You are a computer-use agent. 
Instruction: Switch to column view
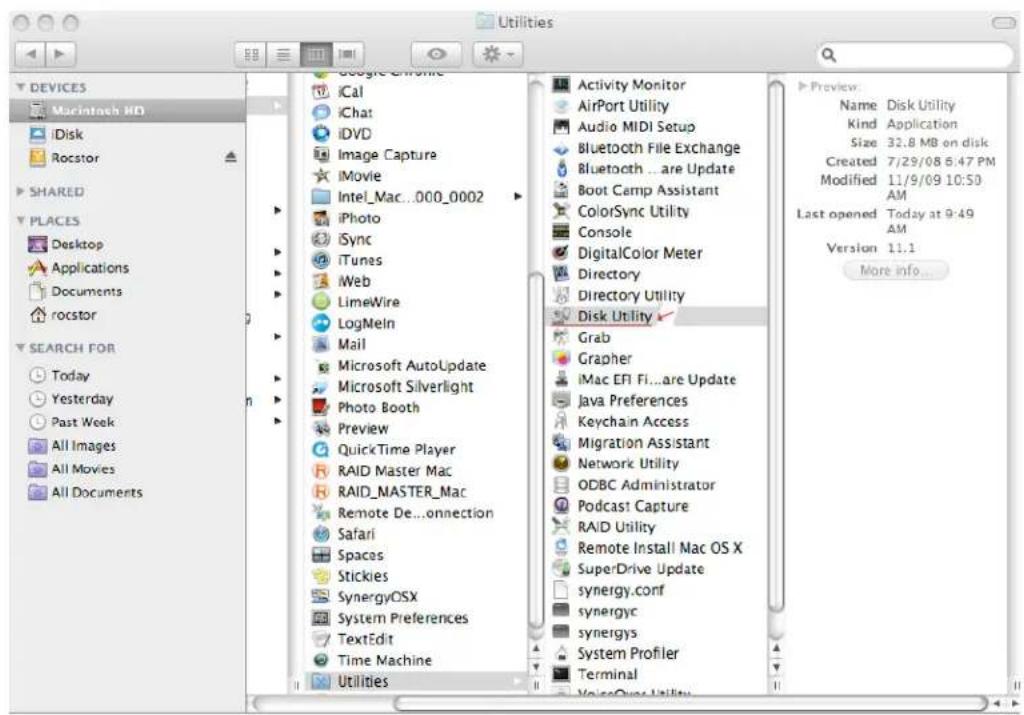point(315,55)
